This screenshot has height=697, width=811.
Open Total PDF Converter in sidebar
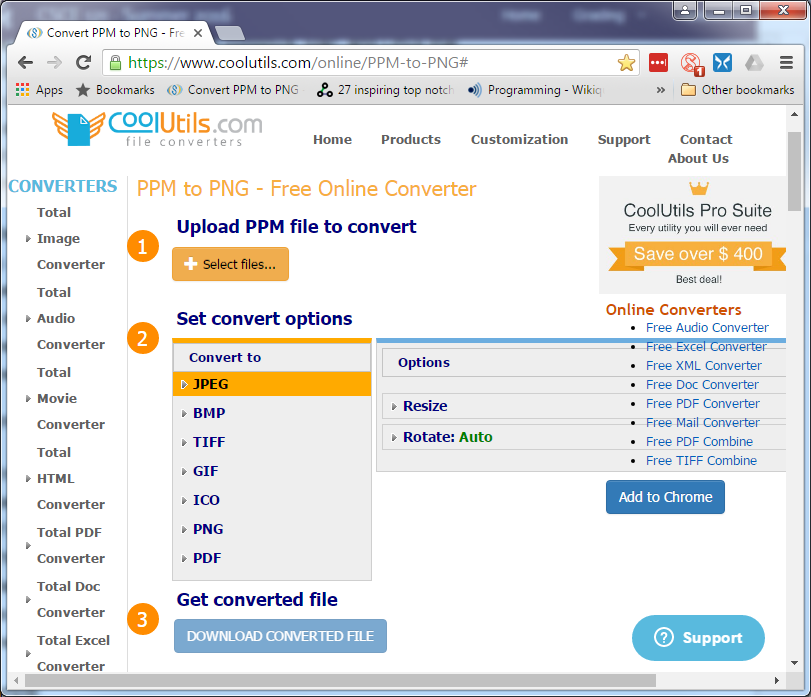pos(70,546)
